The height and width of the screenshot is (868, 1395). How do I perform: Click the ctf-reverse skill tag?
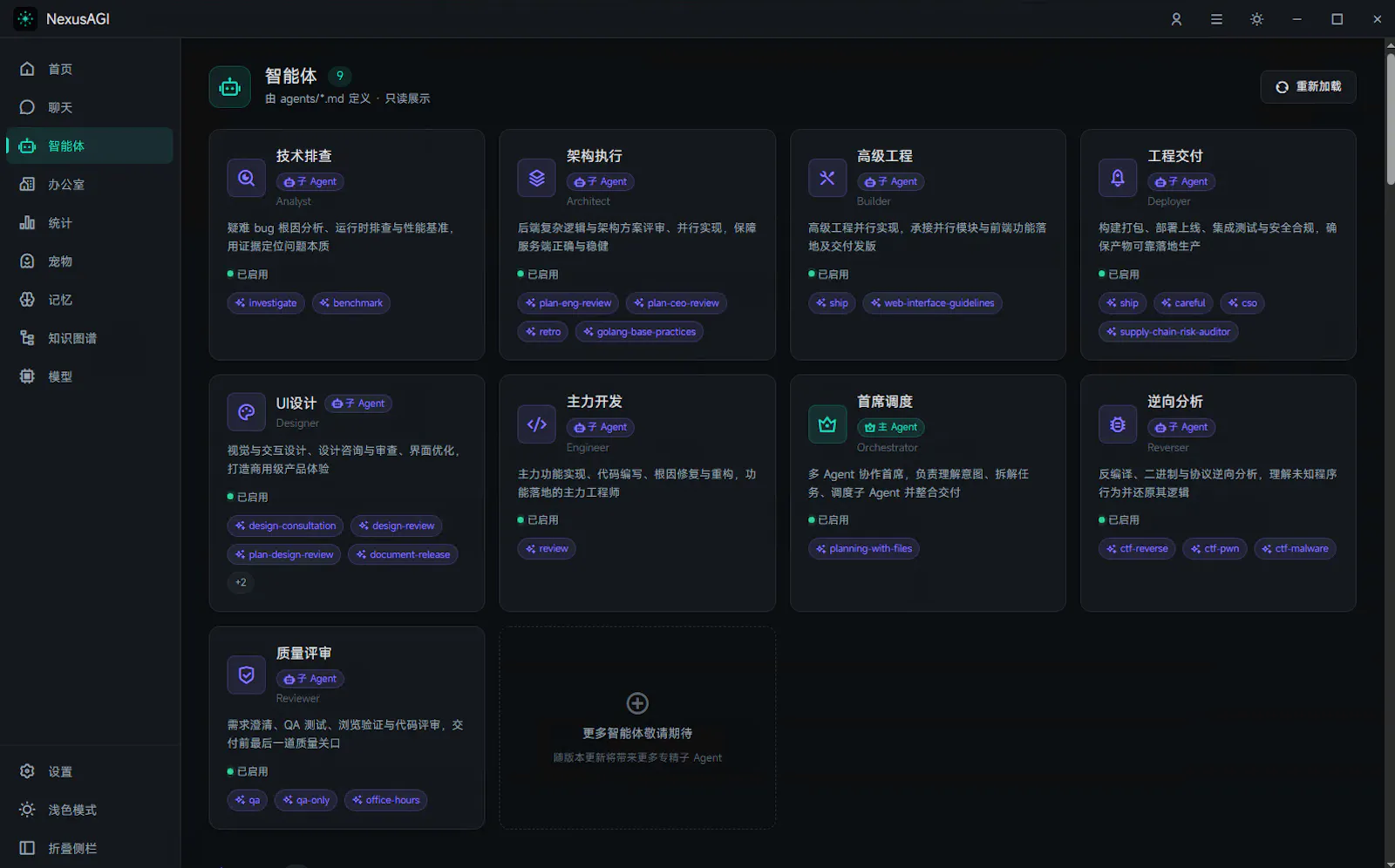click(x=1137, y=549)
